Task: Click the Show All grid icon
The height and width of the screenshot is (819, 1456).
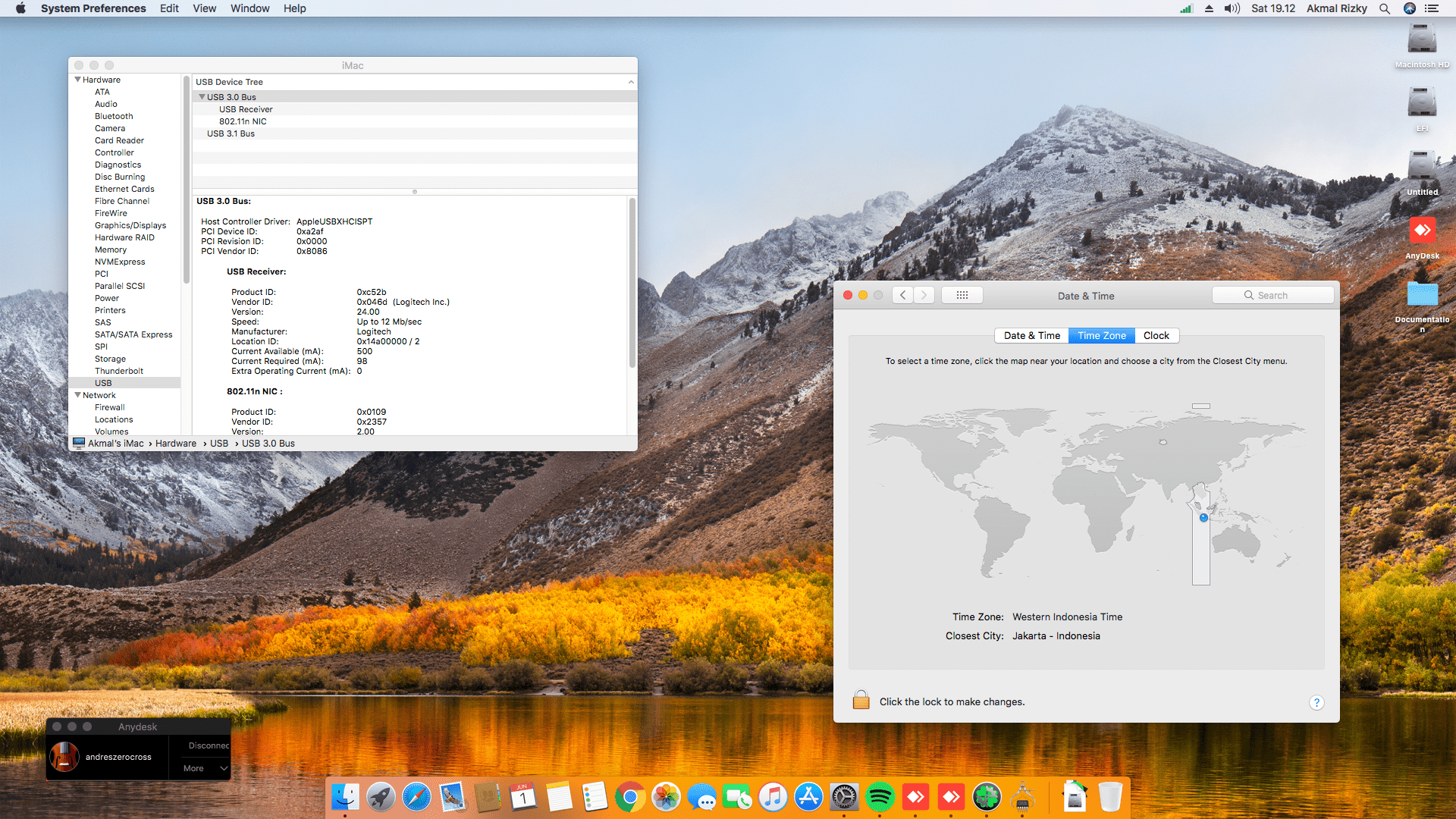Action: point(962,295)
